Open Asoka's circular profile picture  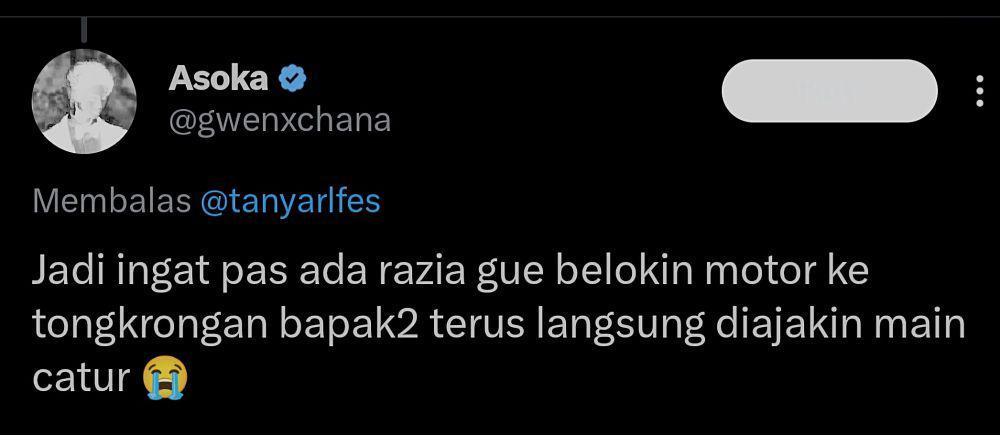pyautogui.click(x=84, y=101)
